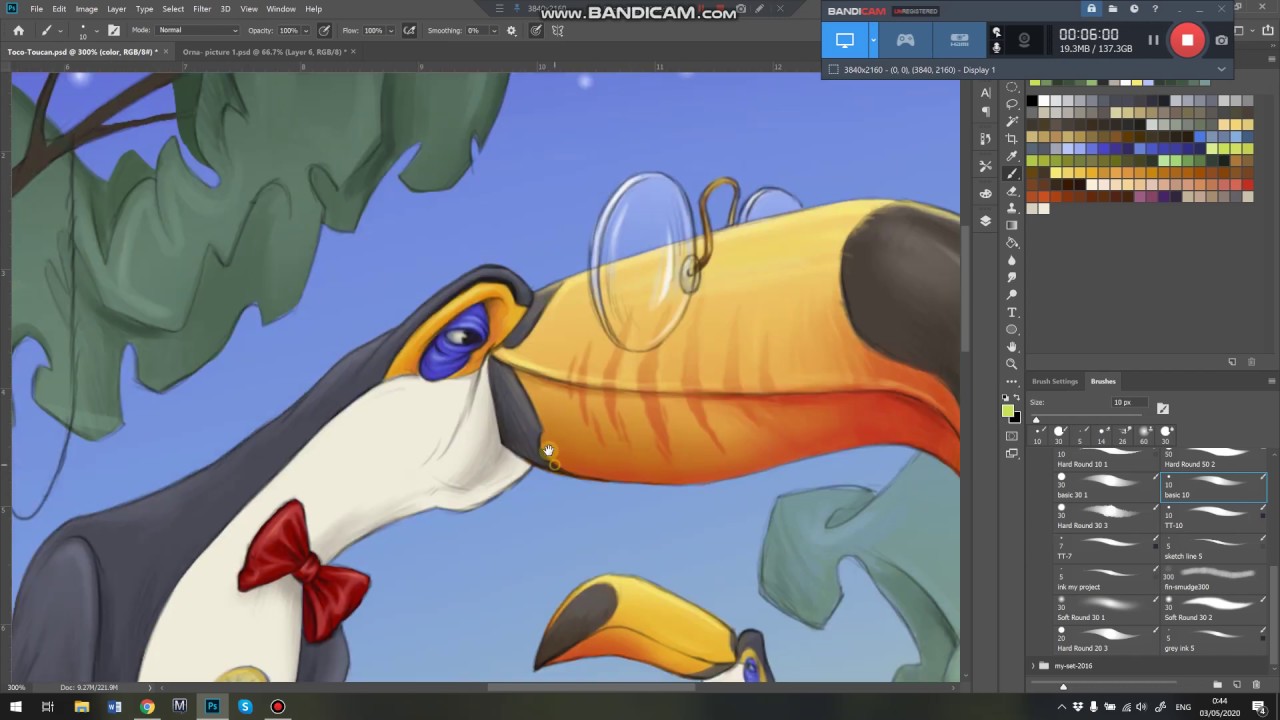Screen dimensions: 1280x720
Task: Open smoothing options gear
Action: [511, 31]
